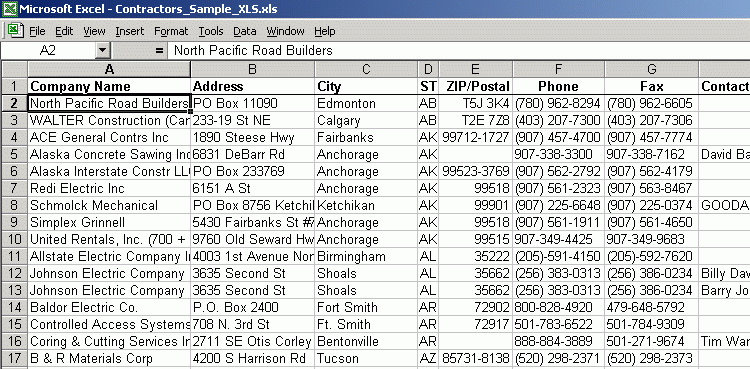Click the Bentonville city cell
The width and height of the screenshot is (750, 369).
366,341
